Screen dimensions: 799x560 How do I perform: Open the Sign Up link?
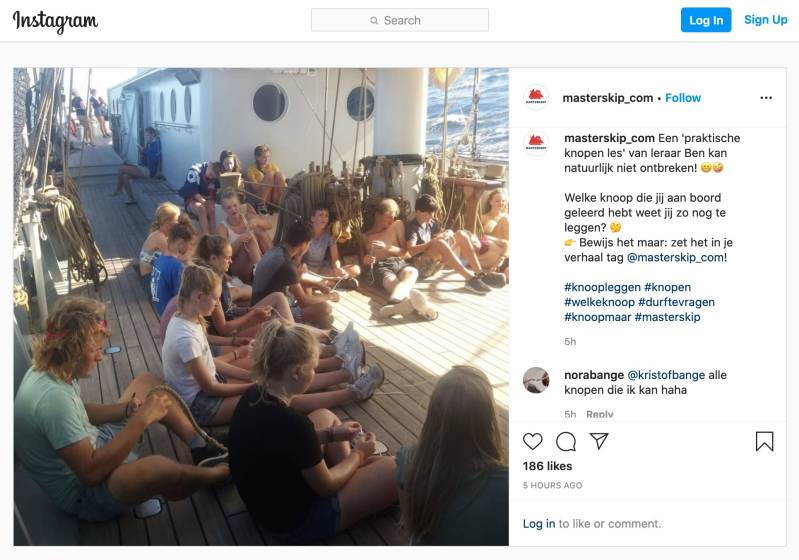click(x=765, y=20)
